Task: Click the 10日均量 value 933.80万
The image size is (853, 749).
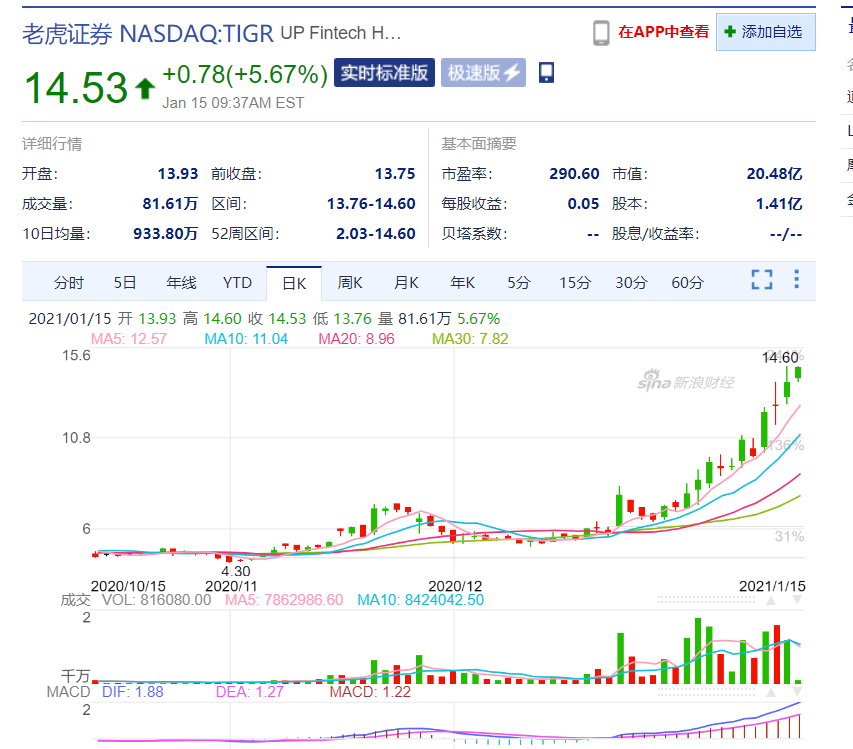Action: pyautogui.click(x=165, y=234)
